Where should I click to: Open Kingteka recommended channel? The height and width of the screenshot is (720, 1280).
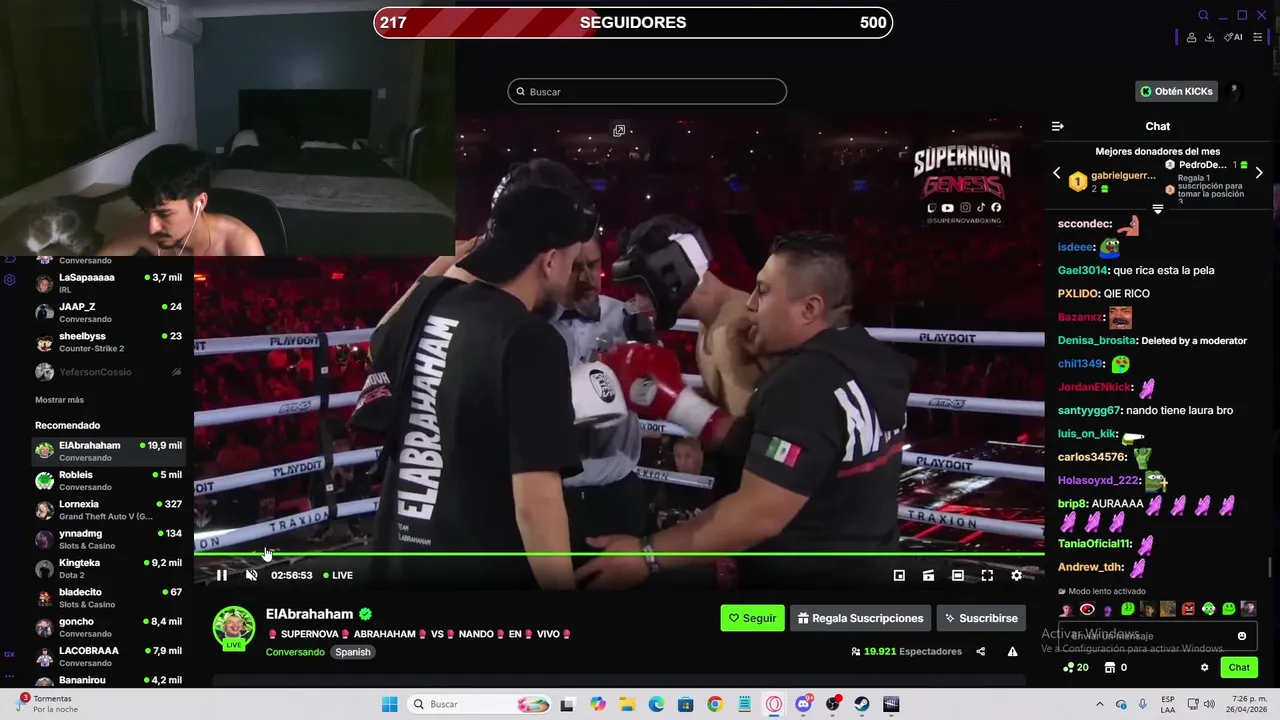[x=108, y=569]
